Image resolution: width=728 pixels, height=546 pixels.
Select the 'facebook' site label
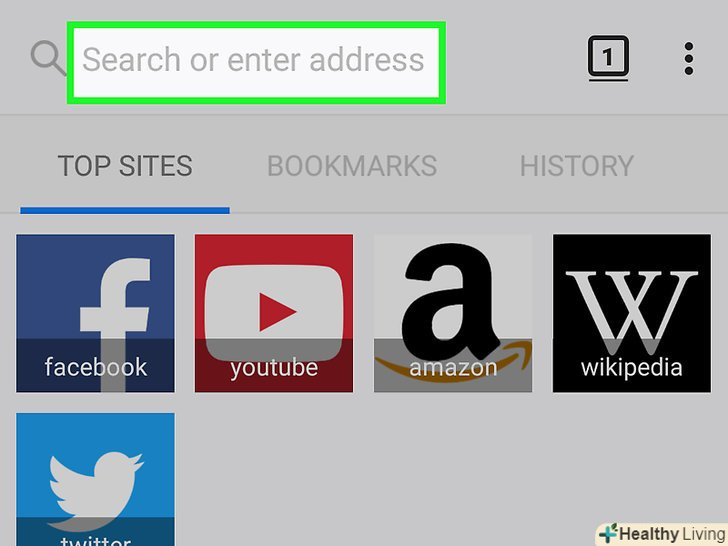point(96,367)
